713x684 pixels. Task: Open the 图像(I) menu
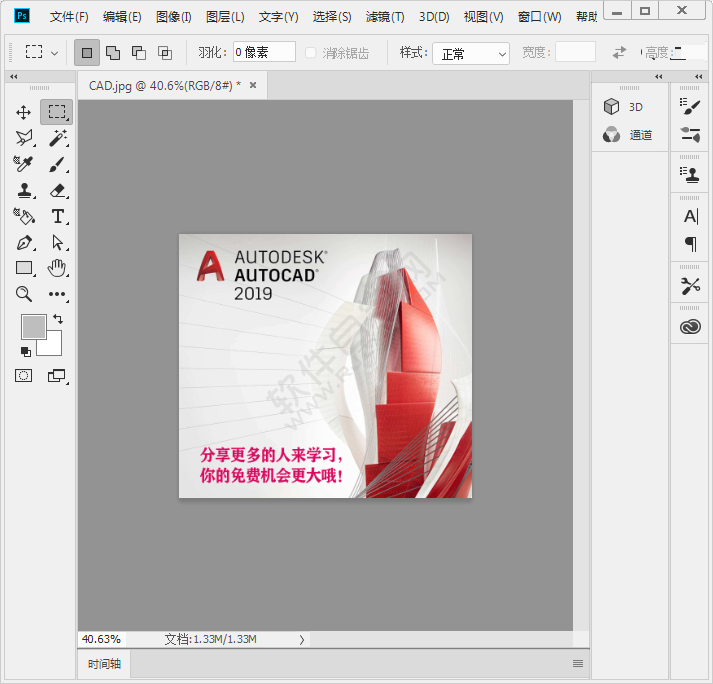[x=174, y=17]
